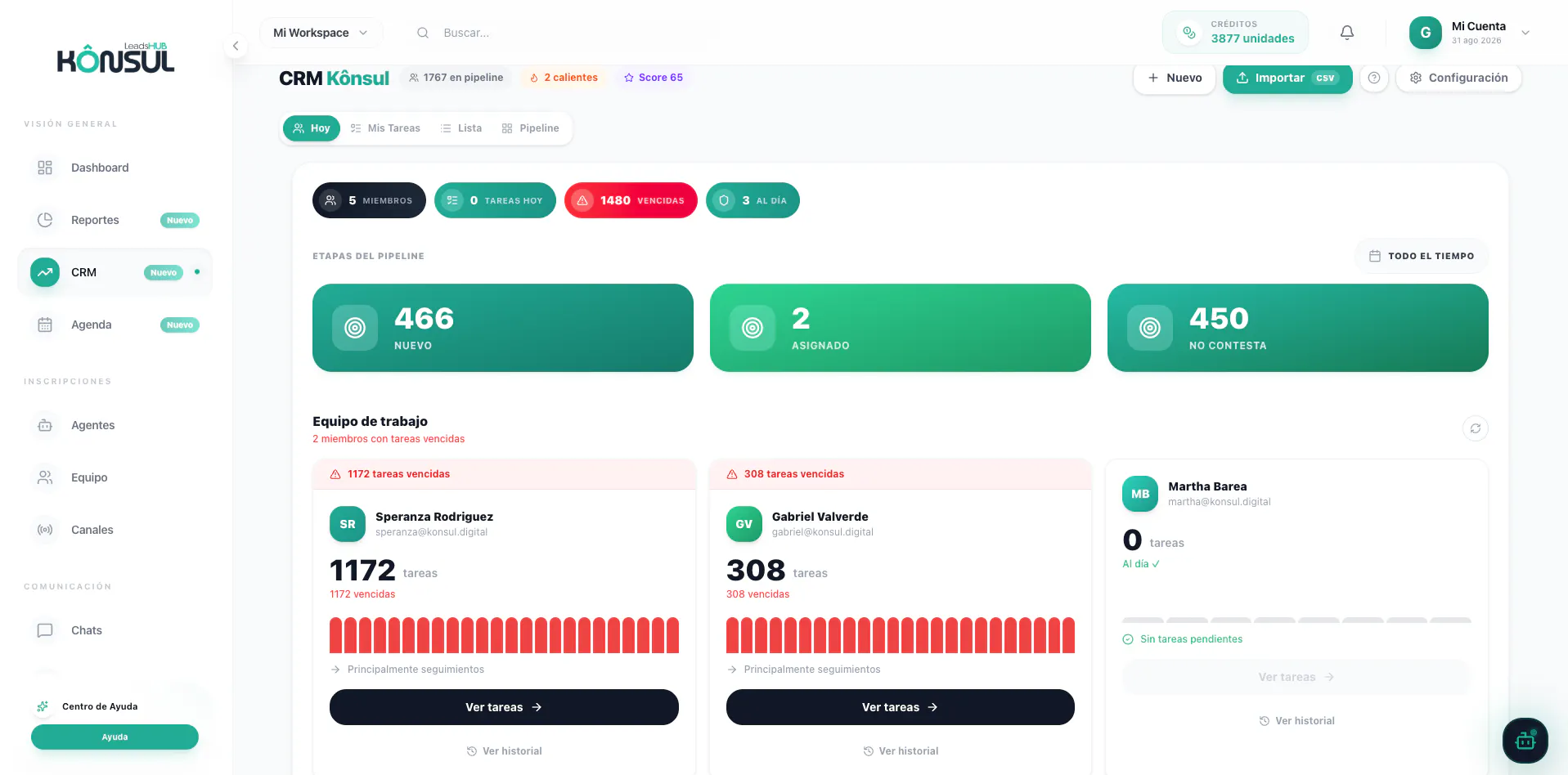Click the 1767 en pipeline badge
This screenshot has height=775, width=1568.
coord(456,78)
